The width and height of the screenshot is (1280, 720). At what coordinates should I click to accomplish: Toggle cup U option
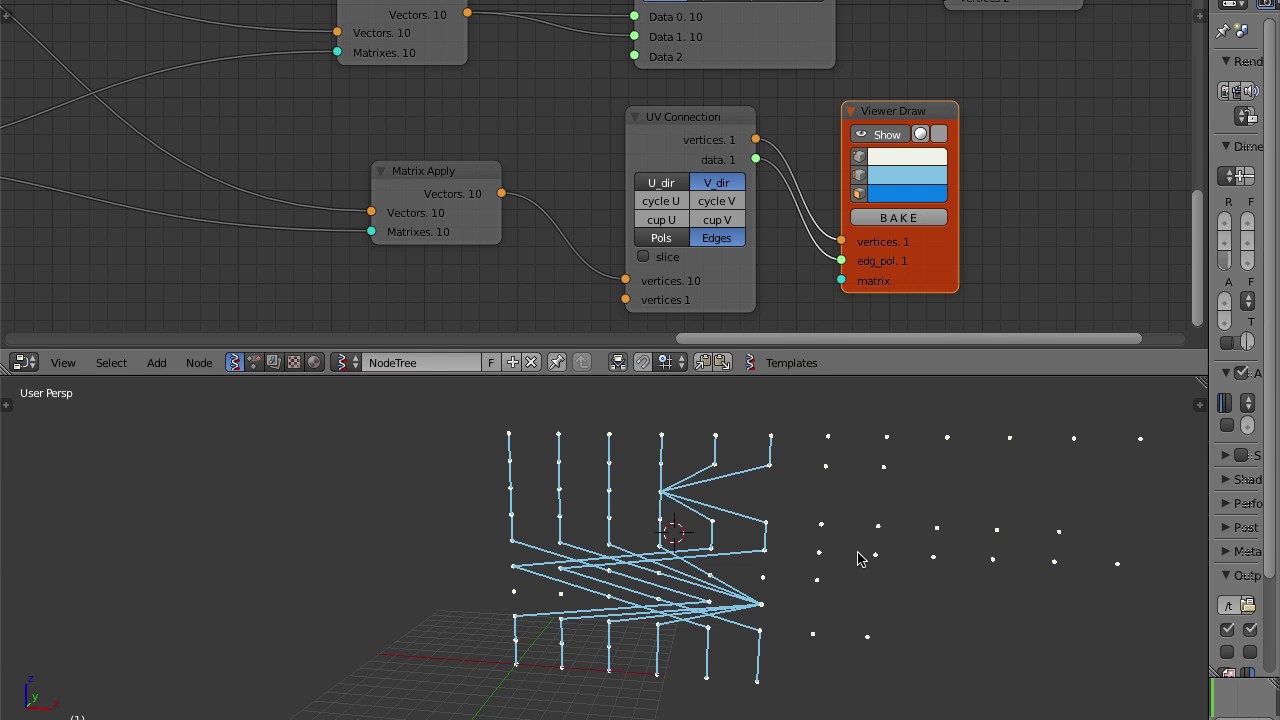click(x=661, y=220)
